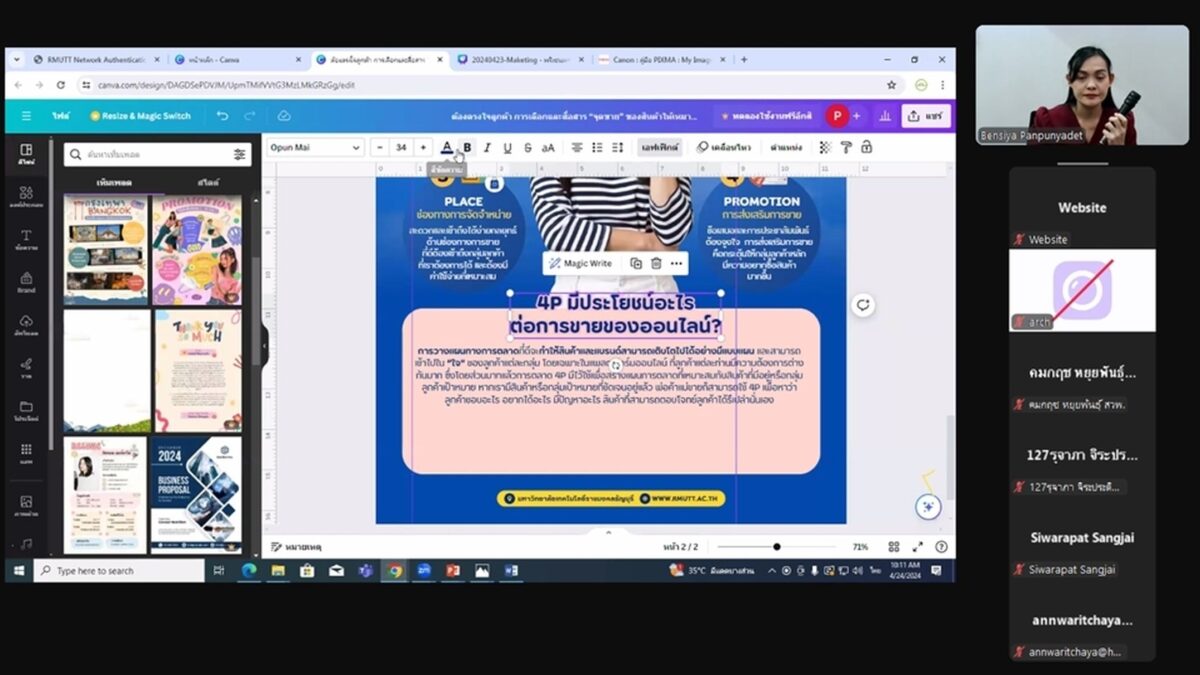Open search filter options icon
This screenshot has width=1200, height=675.
239,154
